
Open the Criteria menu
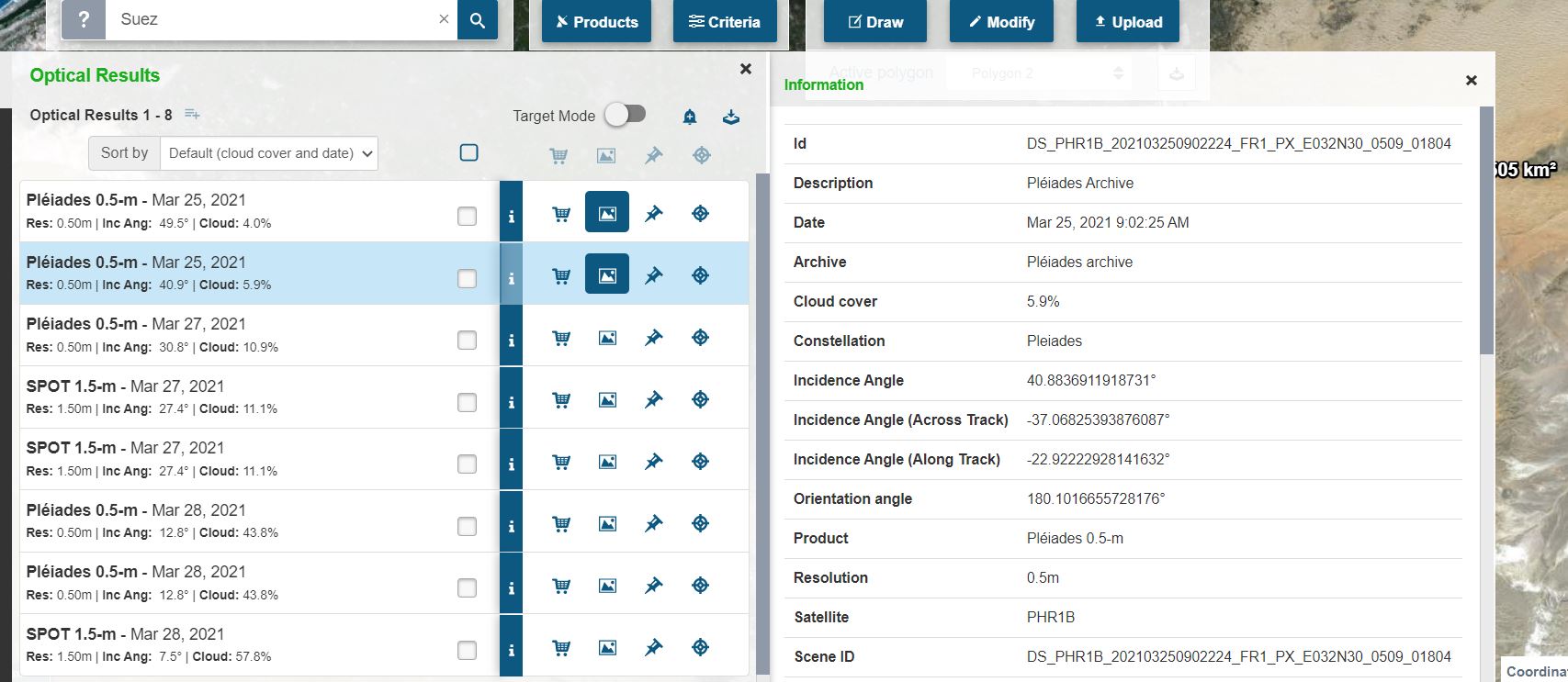[x=725, y=21]
